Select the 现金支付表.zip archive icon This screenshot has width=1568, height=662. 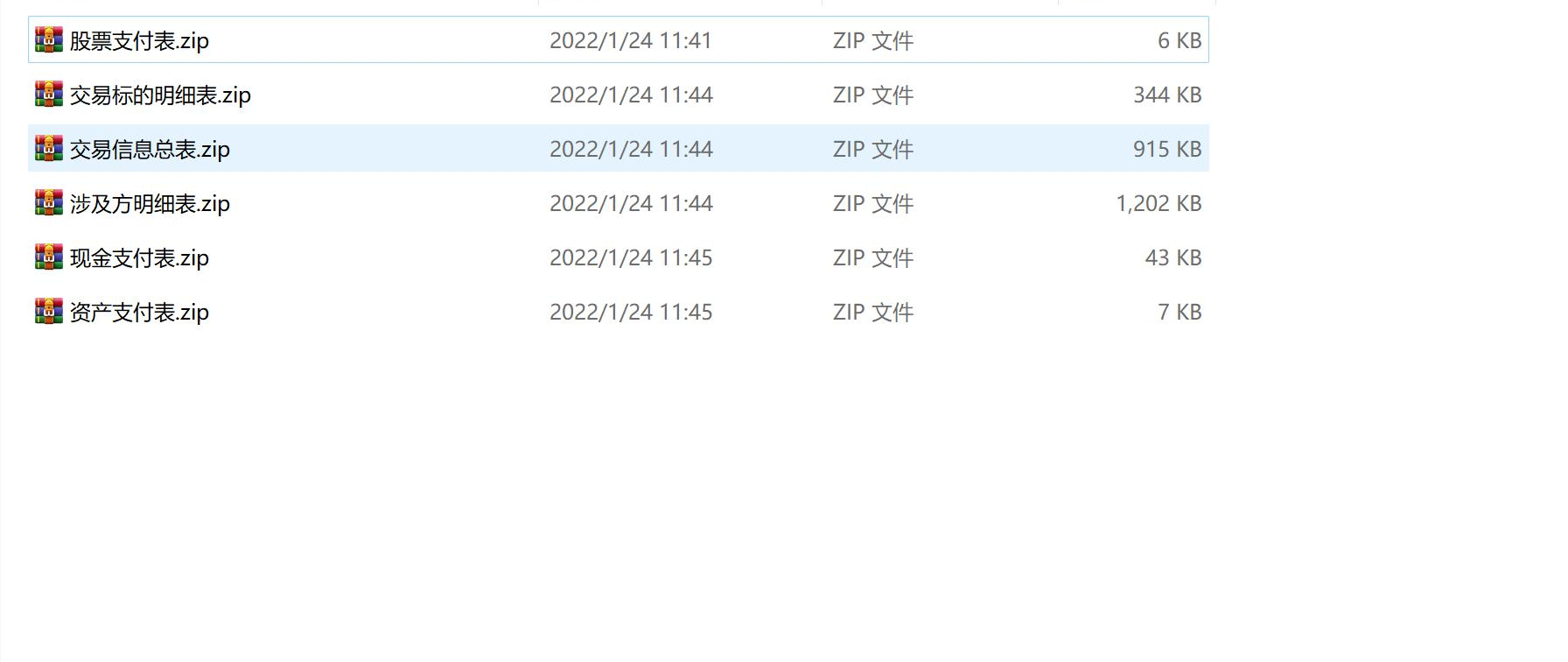coord(49,257)
